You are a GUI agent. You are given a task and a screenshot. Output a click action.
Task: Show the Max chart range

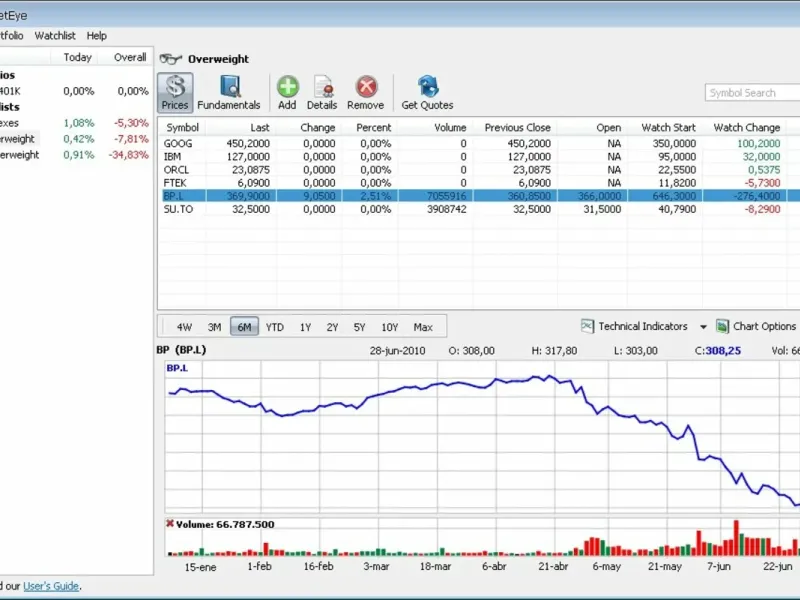pyautogui.click(x=423, y=327)
